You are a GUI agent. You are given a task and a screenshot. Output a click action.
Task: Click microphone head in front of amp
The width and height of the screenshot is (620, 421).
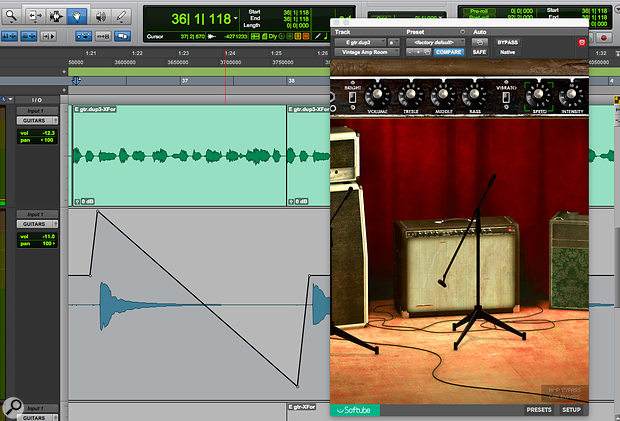click(x=442, y=282)
